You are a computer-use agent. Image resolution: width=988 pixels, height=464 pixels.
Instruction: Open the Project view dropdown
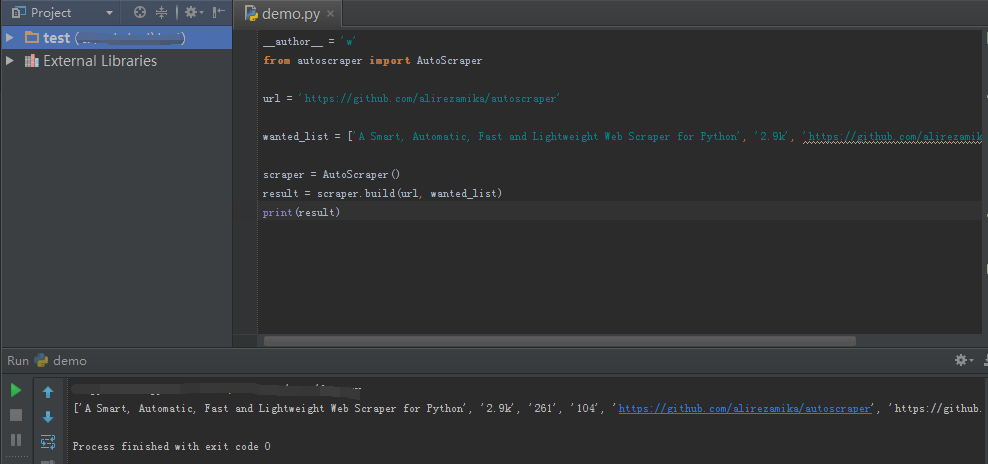tap(109, 13)
